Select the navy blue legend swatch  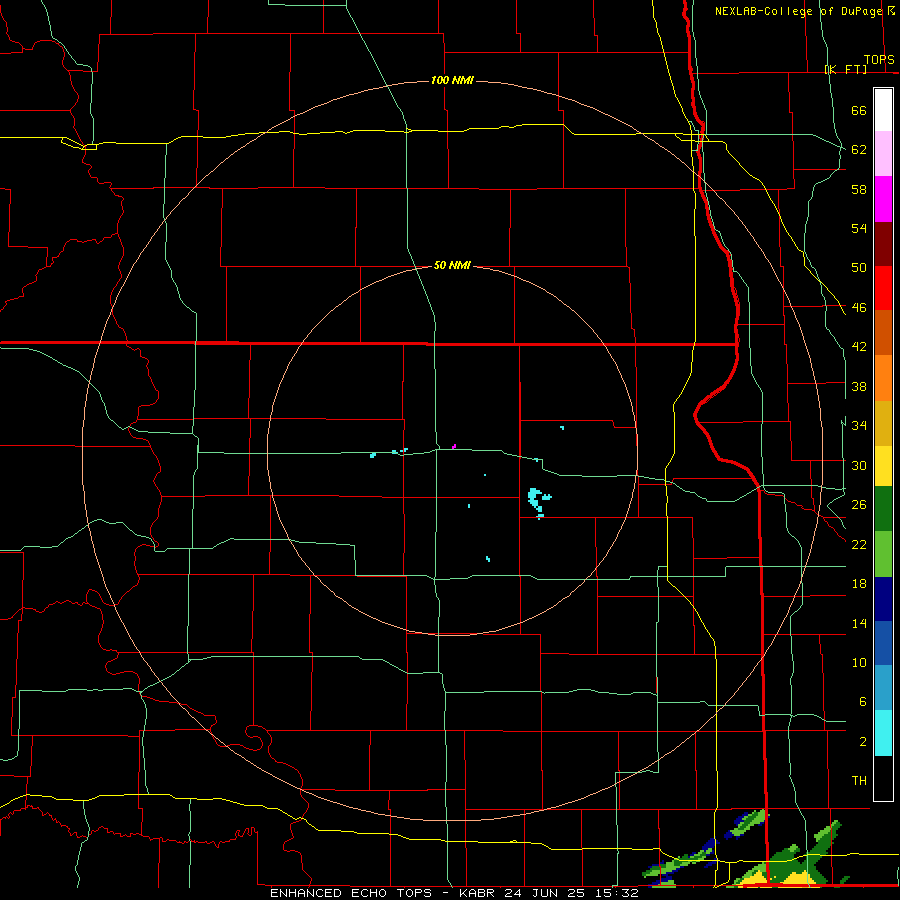click(x=883, y=599)
